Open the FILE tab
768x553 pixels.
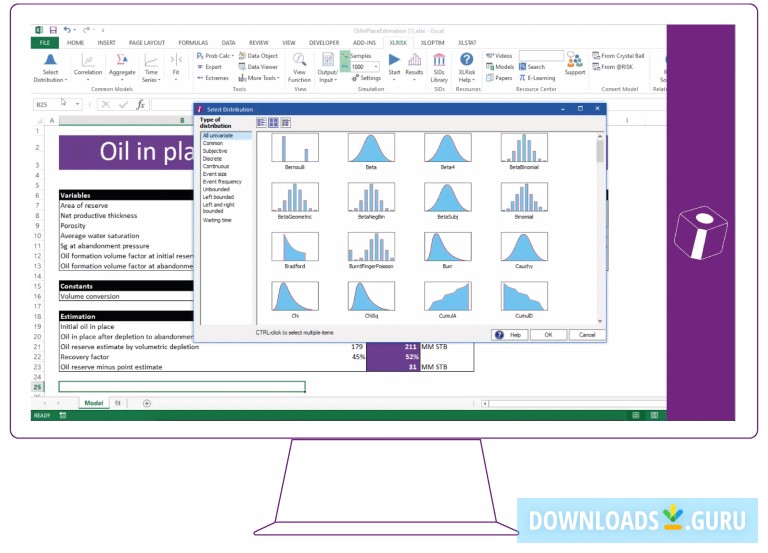pyautogui.click(x=45, y=43)
